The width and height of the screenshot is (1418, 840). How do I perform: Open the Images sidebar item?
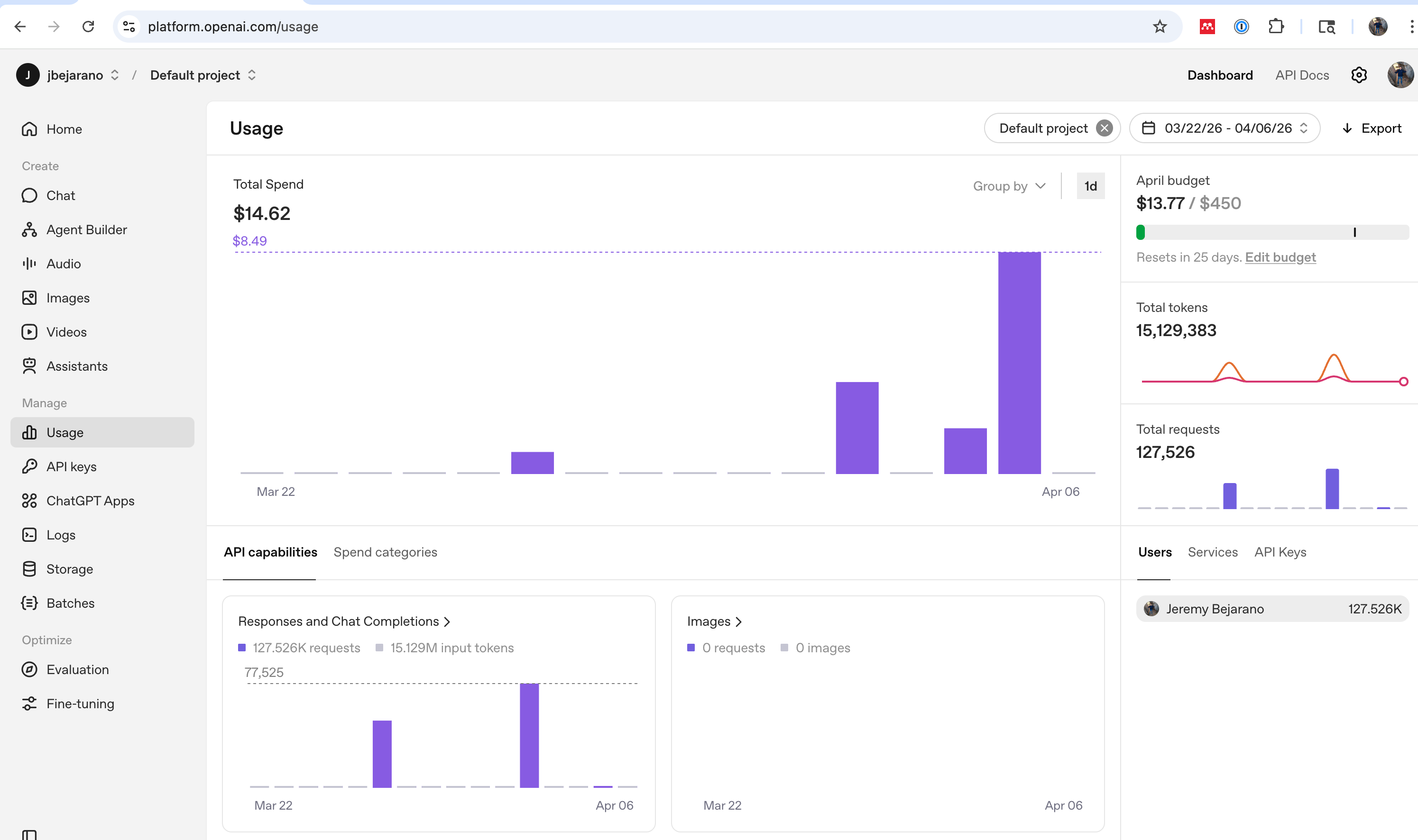[102, 298]
